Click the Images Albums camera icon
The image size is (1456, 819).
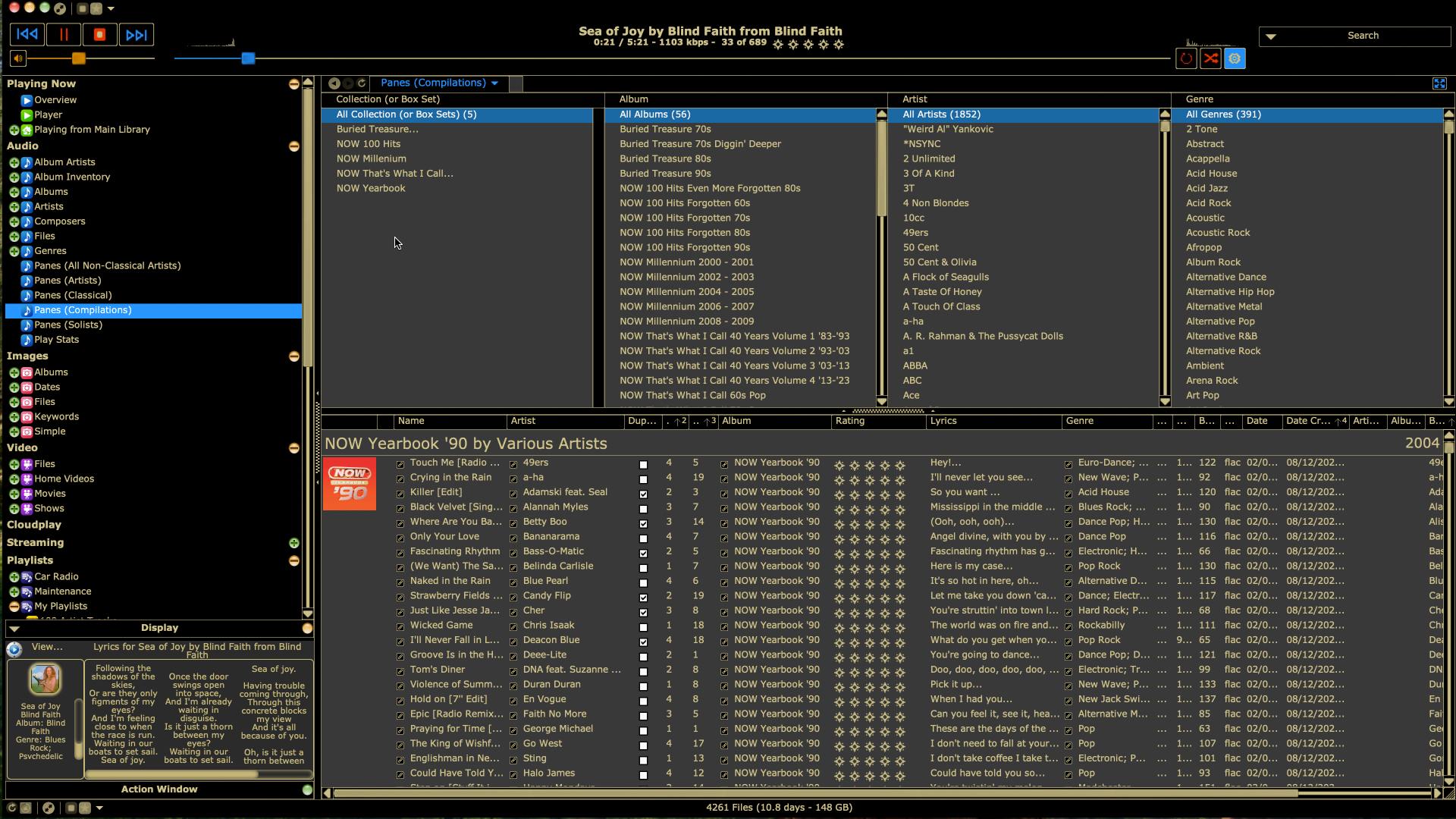click(x=27, y=372)
